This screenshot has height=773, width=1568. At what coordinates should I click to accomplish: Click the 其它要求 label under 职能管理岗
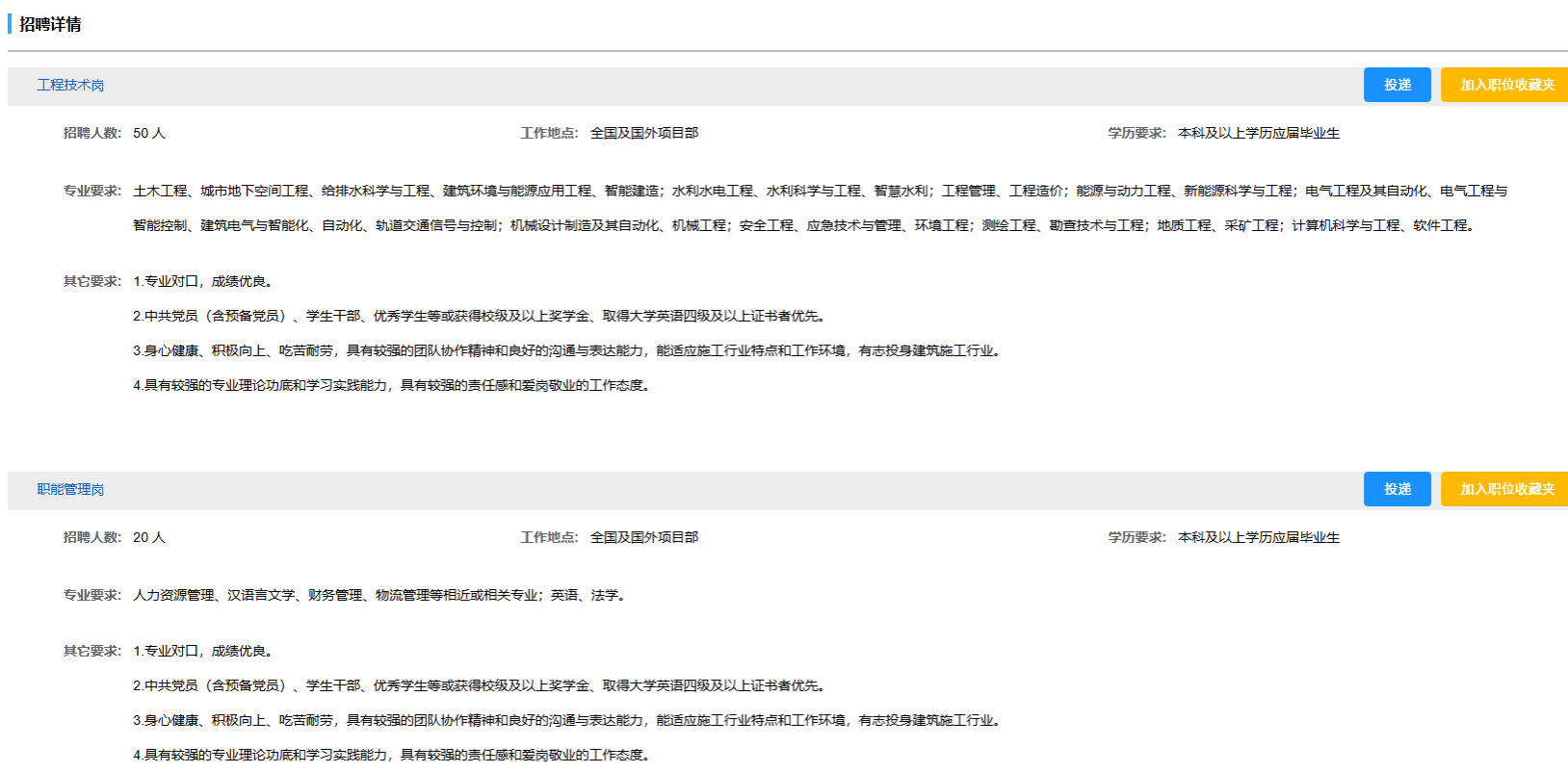[x=91, y=652]
